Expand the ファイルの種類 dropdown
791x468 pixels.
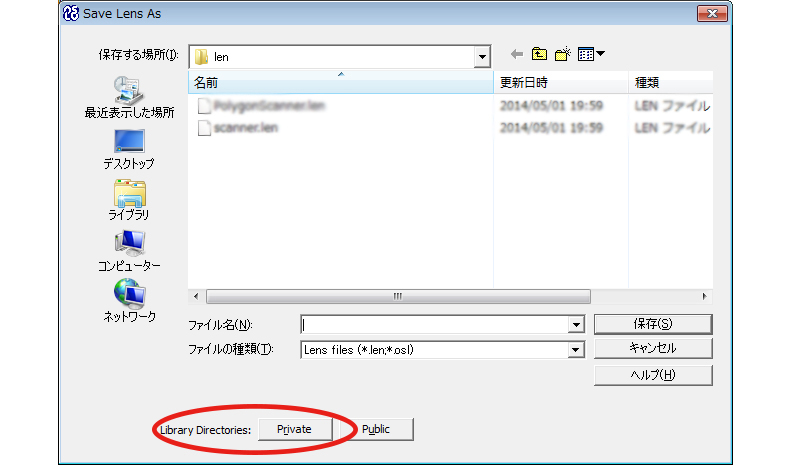point(575,349)
